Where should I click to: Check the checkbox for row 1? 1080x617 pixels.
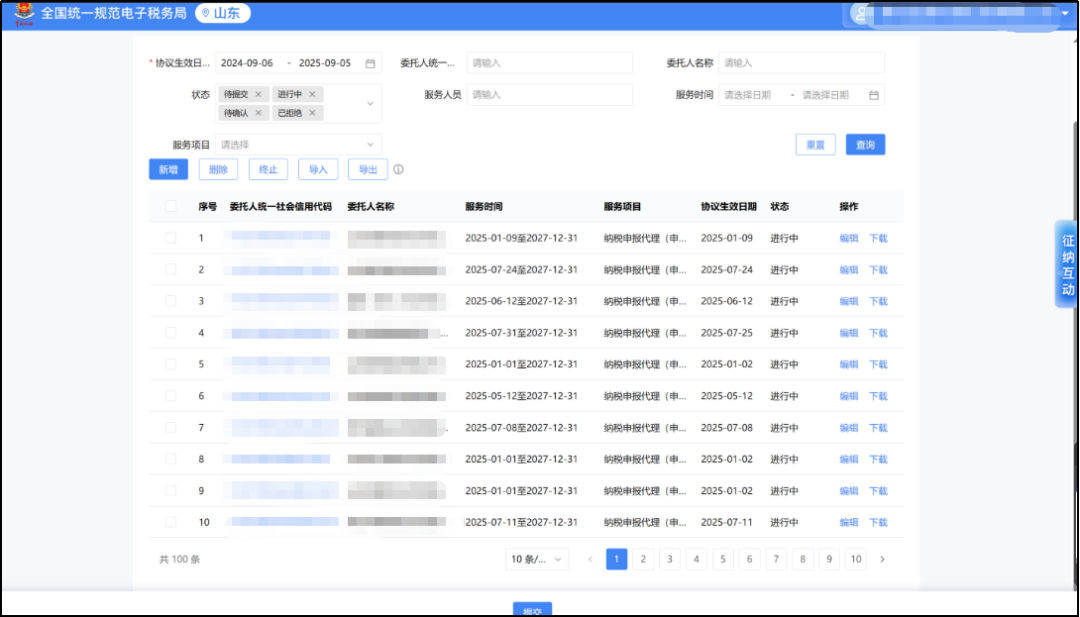click(171, 238)
